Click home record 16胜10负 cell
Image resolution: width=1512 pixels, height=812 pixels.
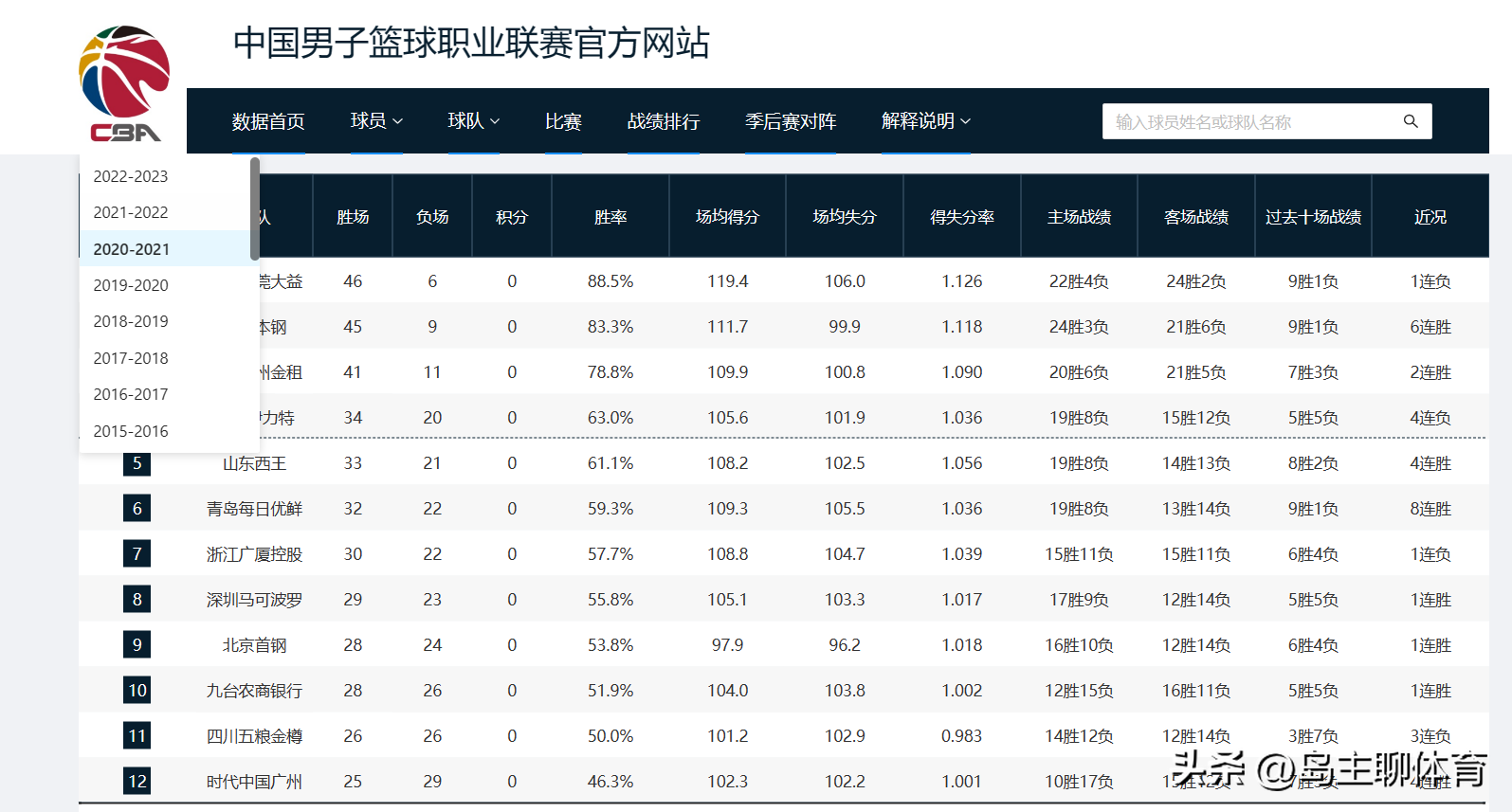tap(1079, 645)
